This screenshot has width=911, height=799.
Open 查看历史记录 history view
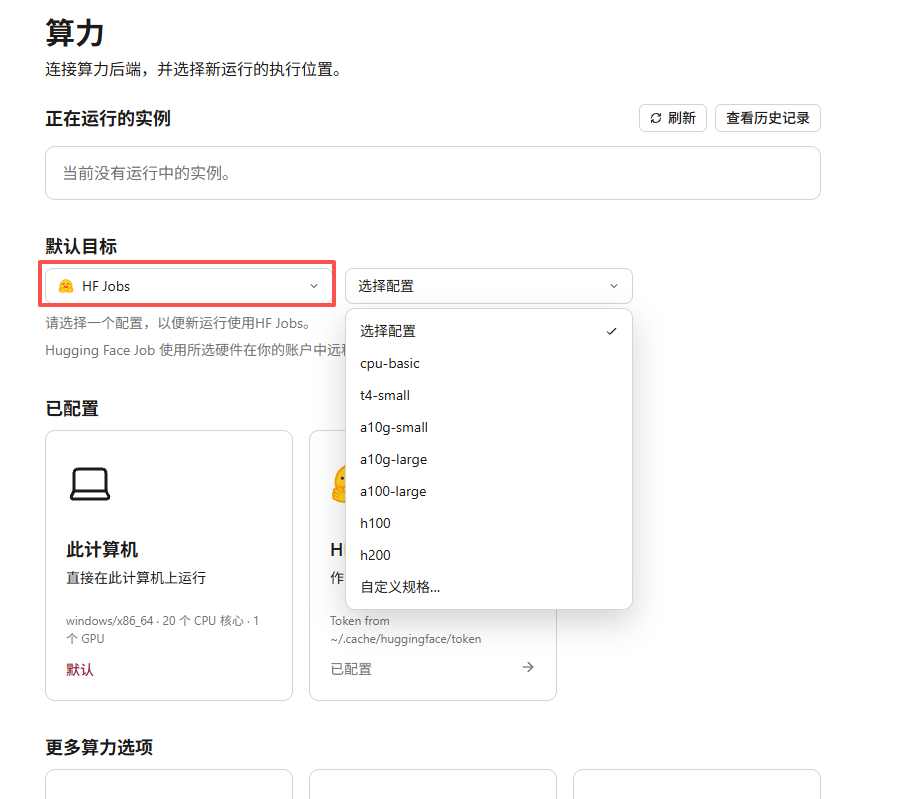pos(767,118)
